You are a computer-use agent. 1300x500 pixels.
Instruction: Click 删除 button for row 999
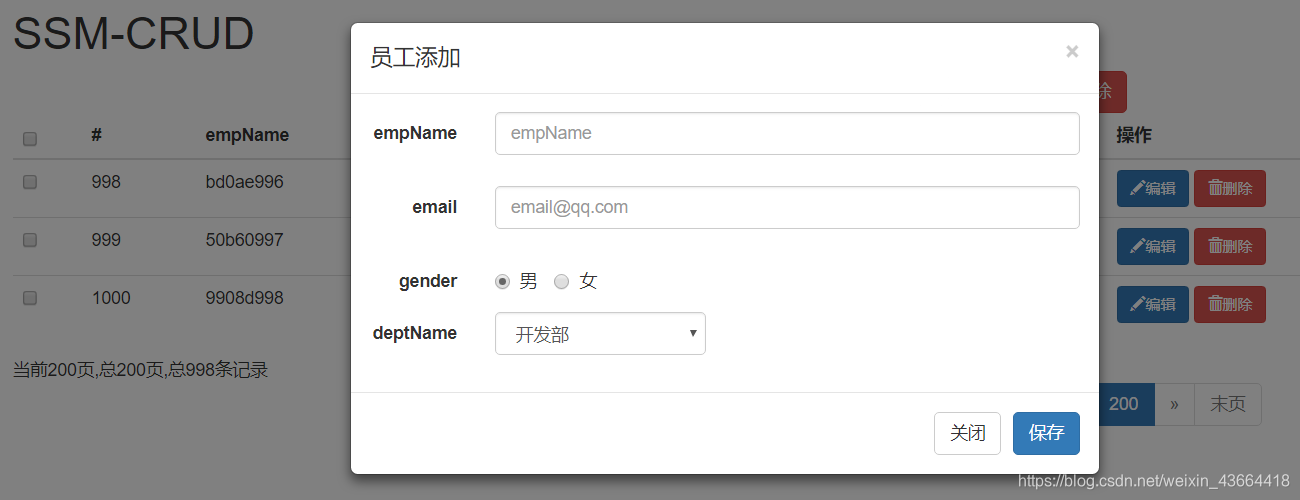click(1230, 246)
